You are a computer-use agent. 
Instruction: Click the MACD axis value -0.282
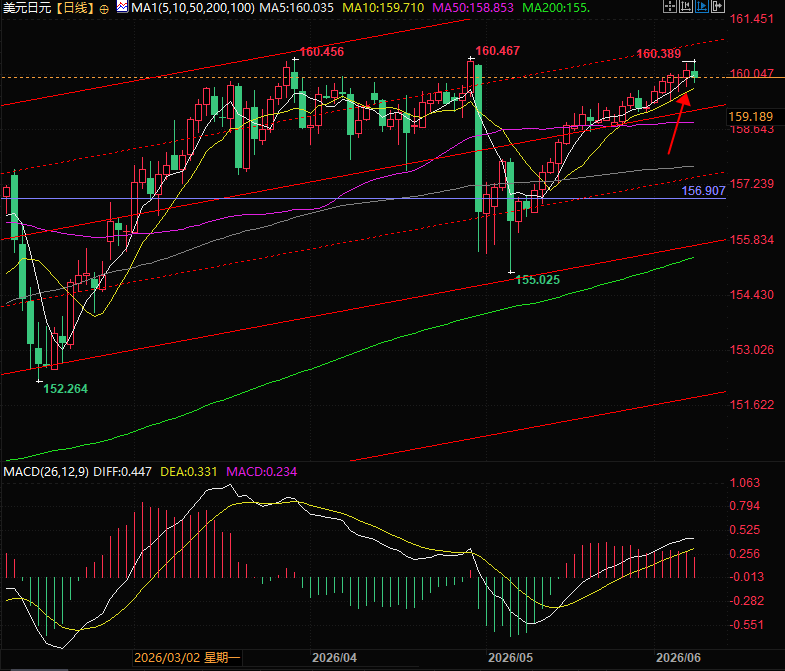pyautogui.click(x=746, y=600)
